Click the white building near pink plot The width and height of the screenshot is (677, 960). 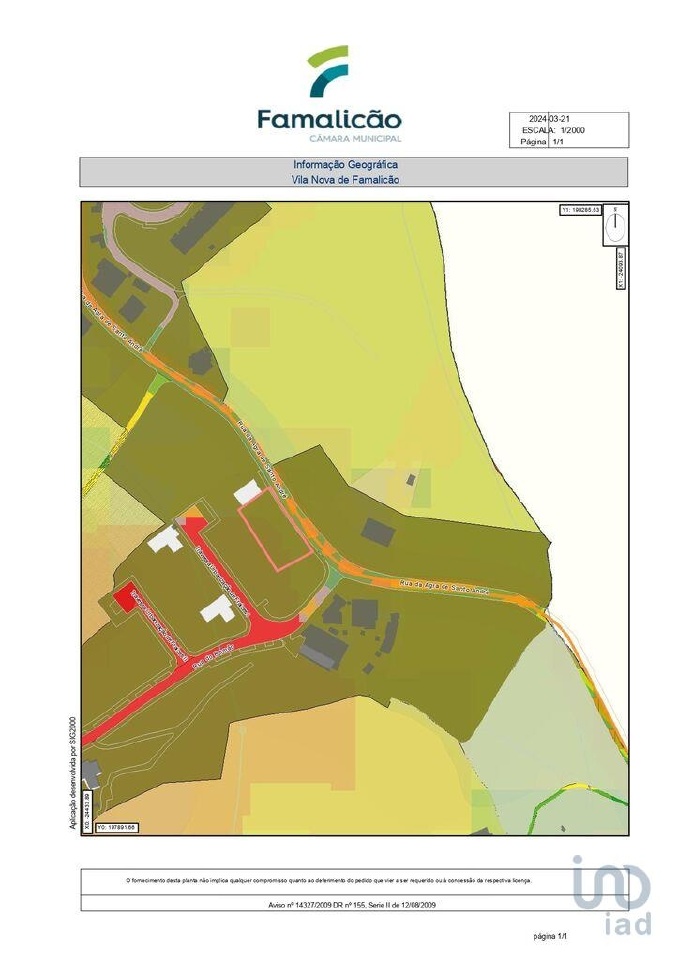[x=247, y=491]
